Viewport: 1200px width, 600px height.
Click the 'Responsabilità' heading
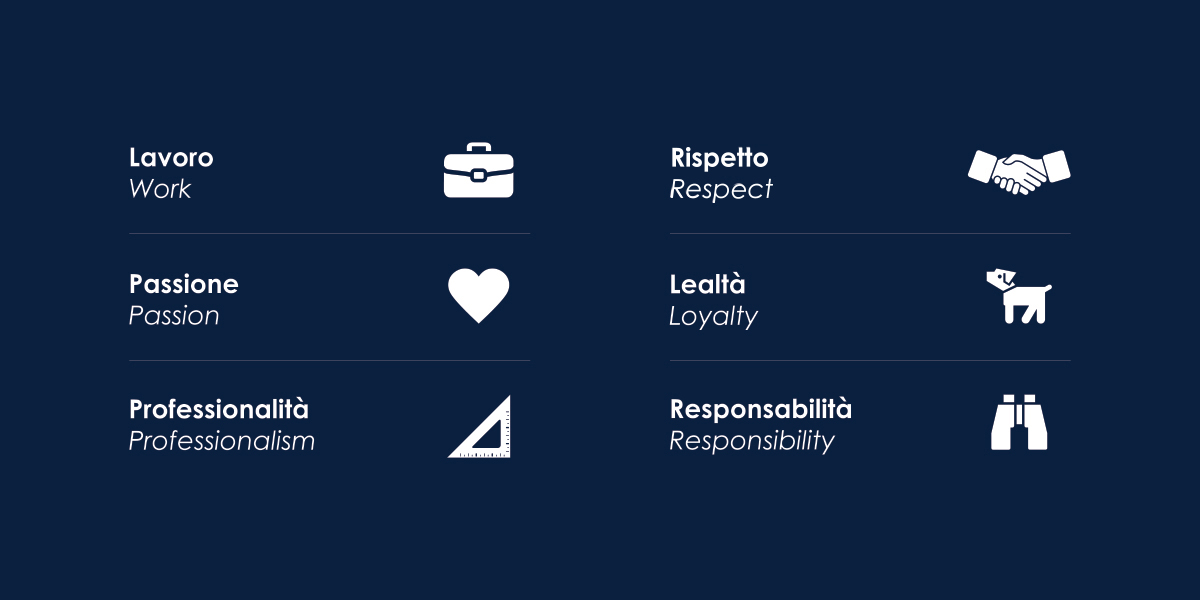[x=761, y=410]
